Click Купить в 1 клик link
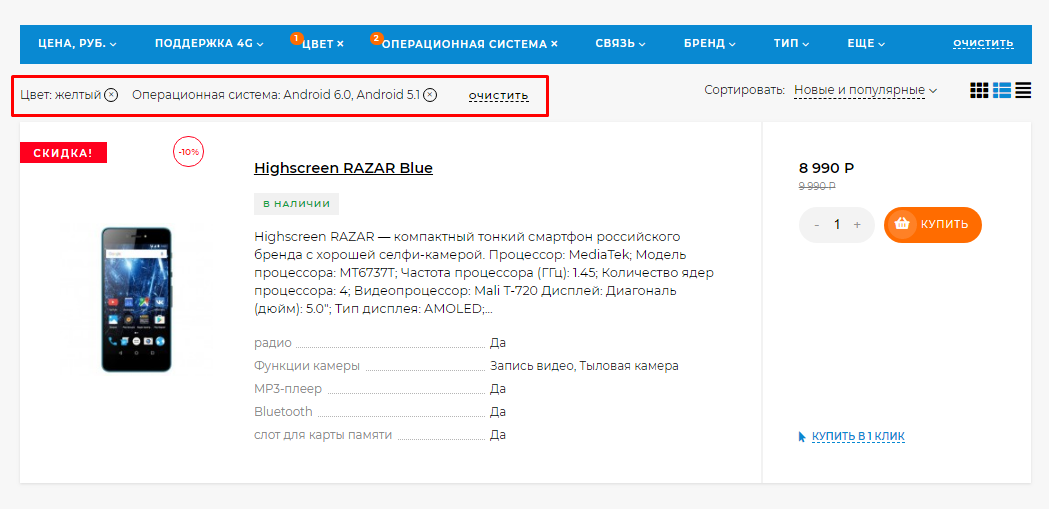This screenshot has height=509, width=1049. coord(857,437)
